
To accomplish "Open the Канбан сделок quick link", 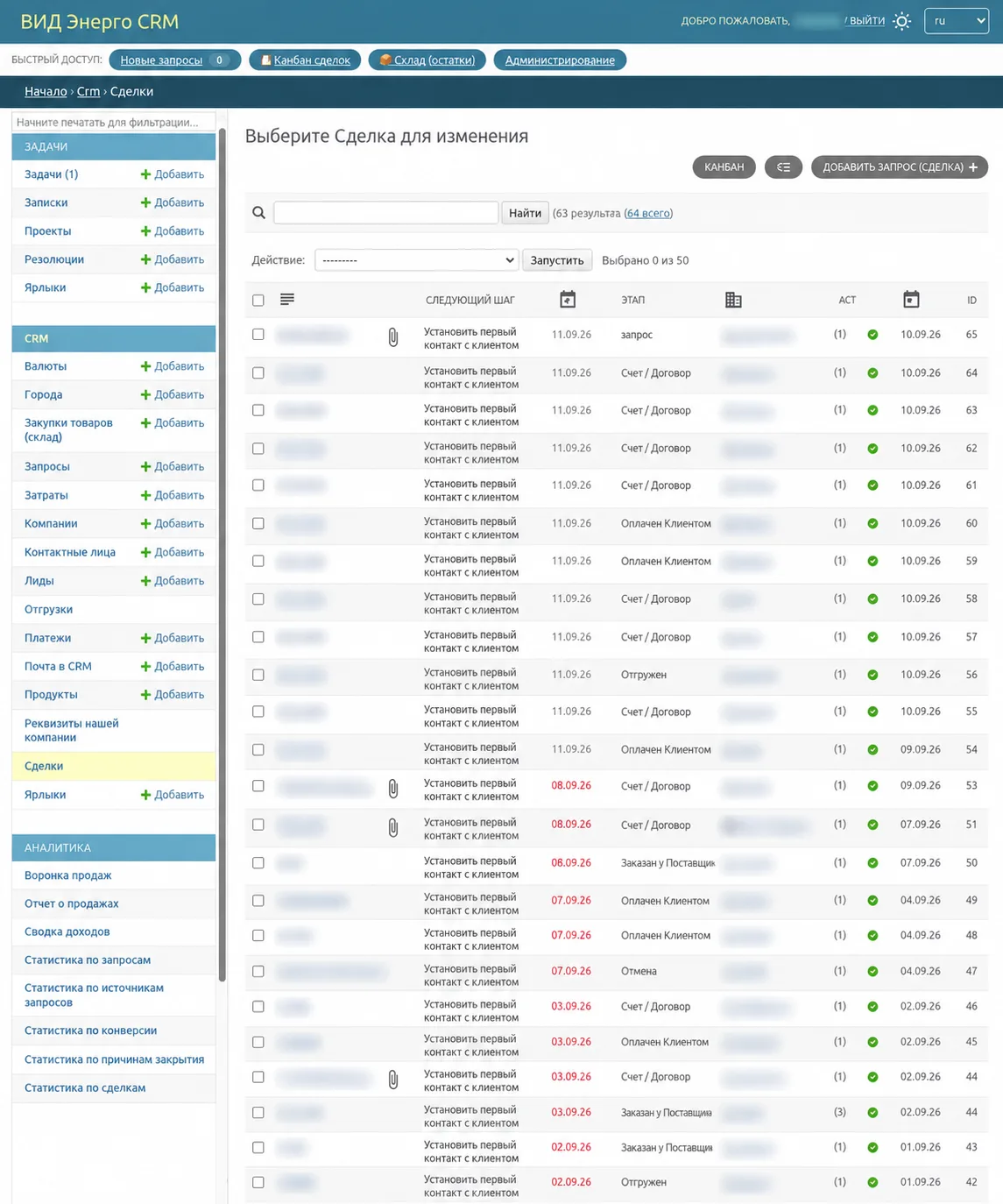I will tap(305, 60).
